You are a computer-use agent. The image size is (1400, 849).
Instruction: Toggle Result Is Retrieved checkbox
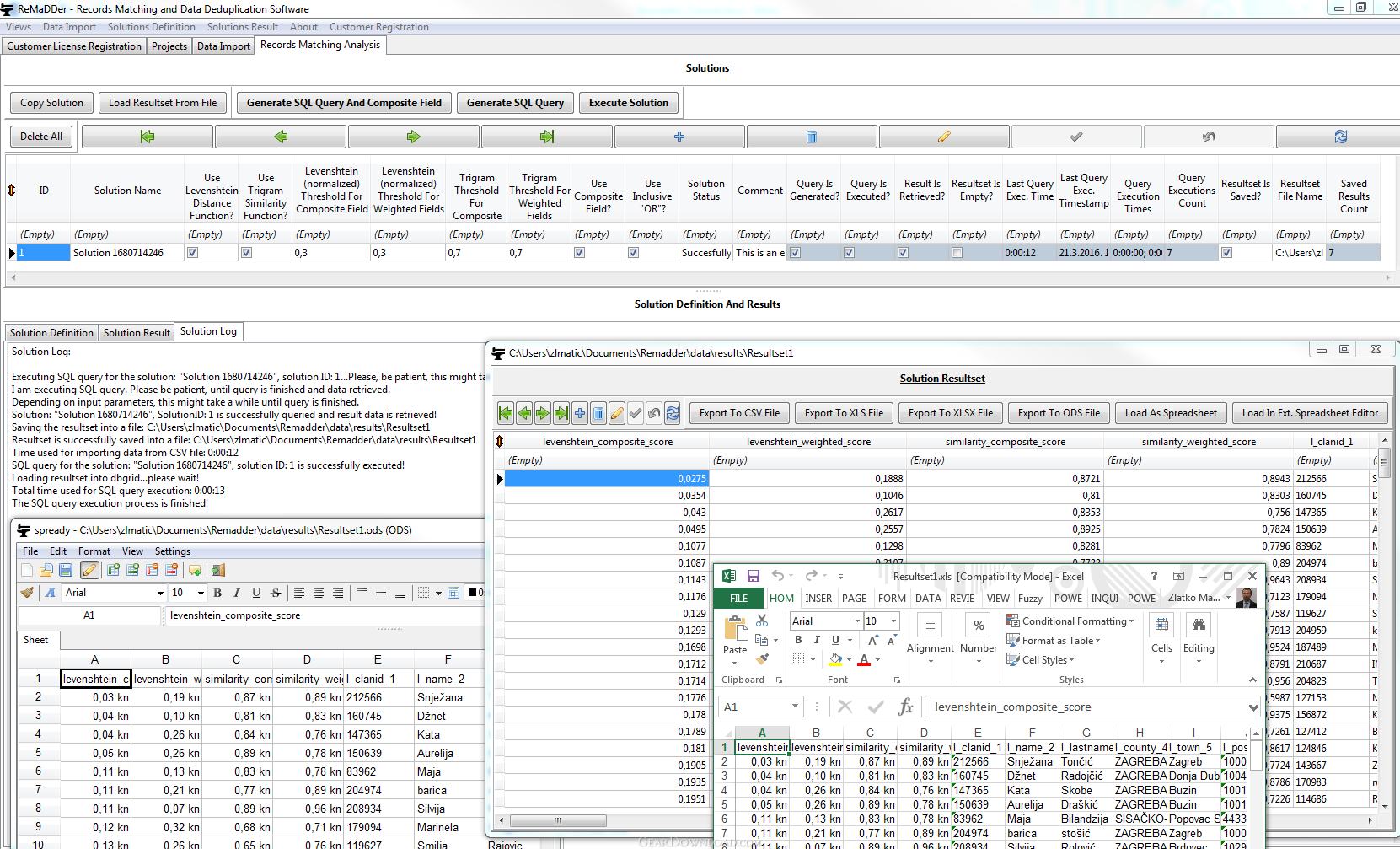pos(904,253)
